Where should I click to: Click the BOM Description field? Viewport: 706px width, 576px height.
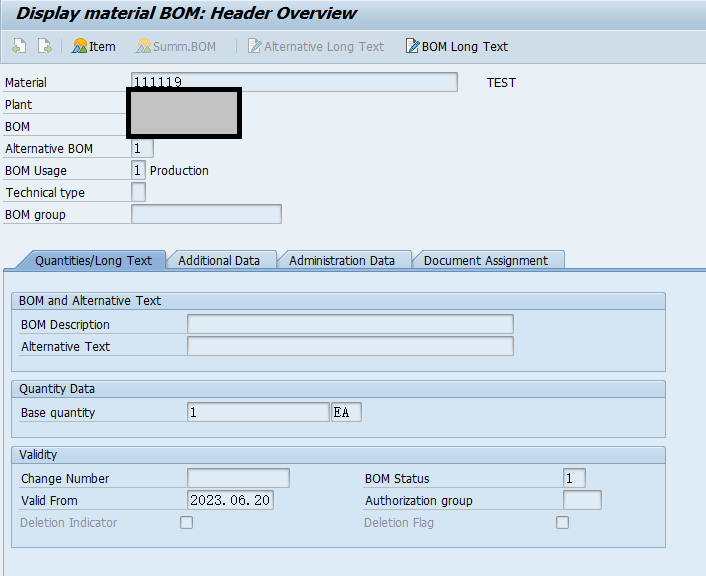click(x=350, y=324)
